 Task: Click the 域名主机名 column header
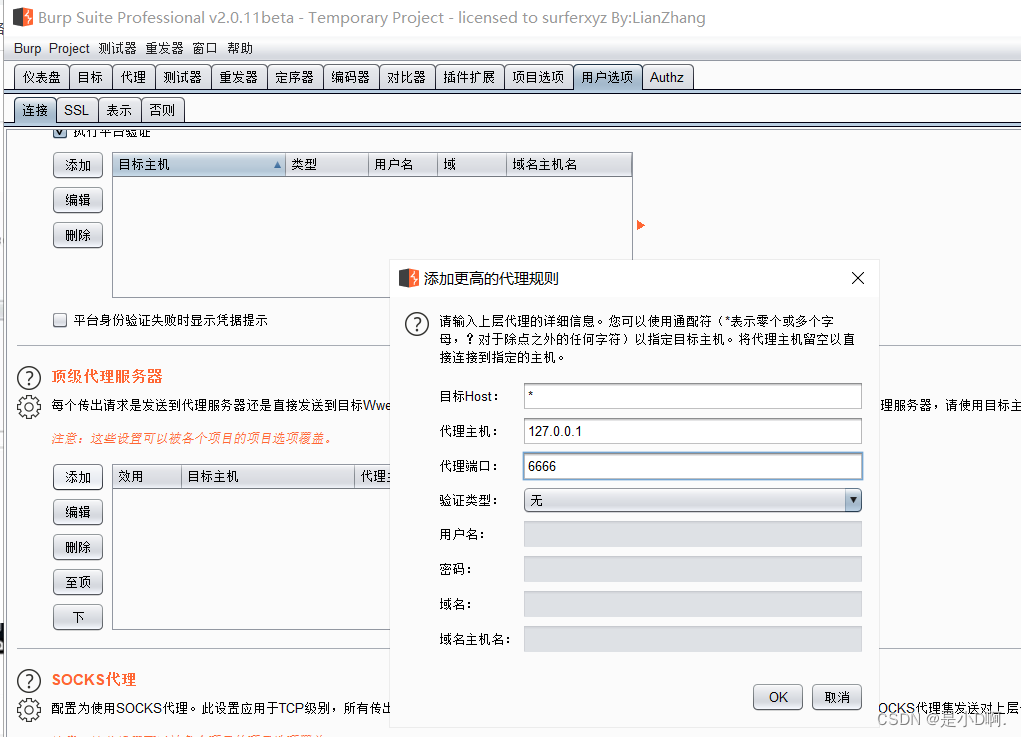pos(569,165)
